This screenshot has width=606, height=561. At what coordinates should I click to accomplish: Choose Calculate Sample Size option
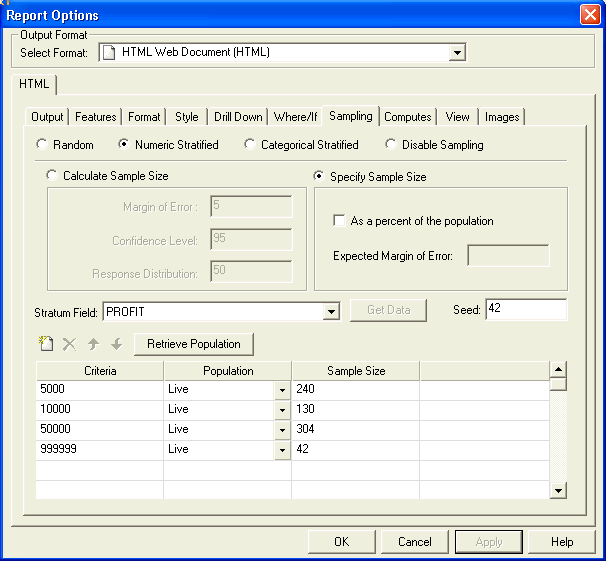52,175
